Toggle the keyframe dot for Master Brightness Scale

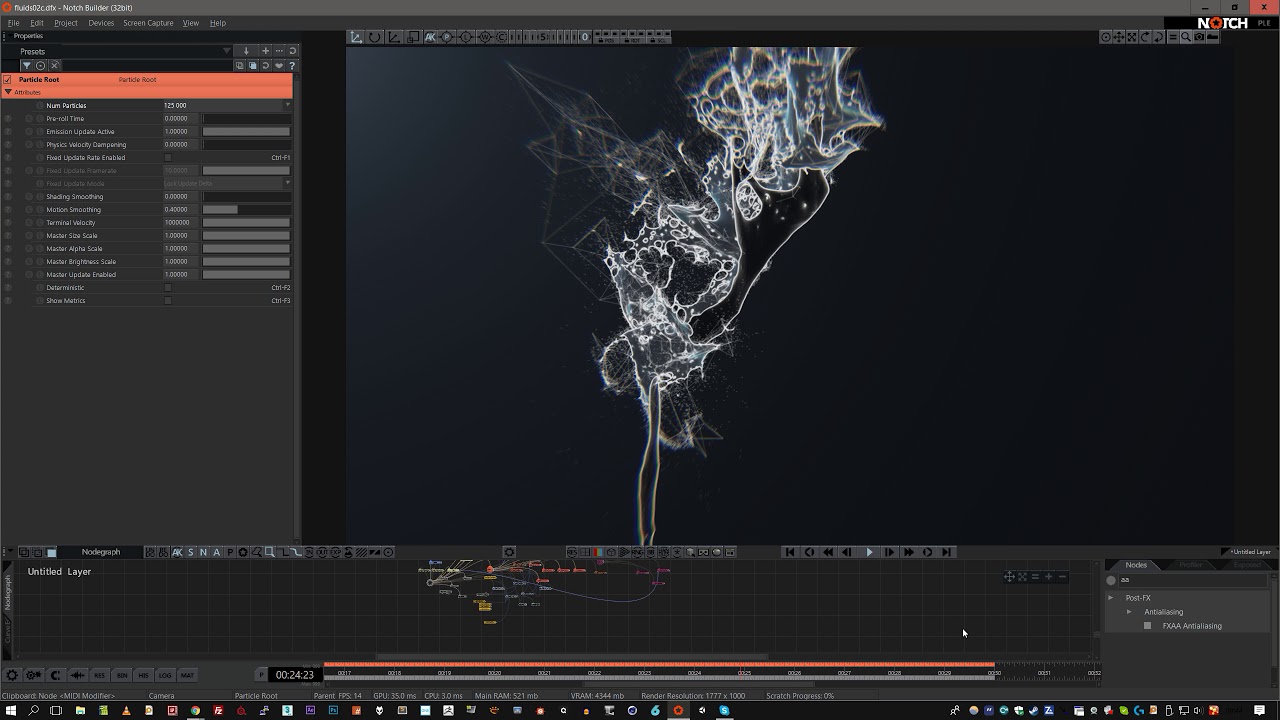[29, 261]
